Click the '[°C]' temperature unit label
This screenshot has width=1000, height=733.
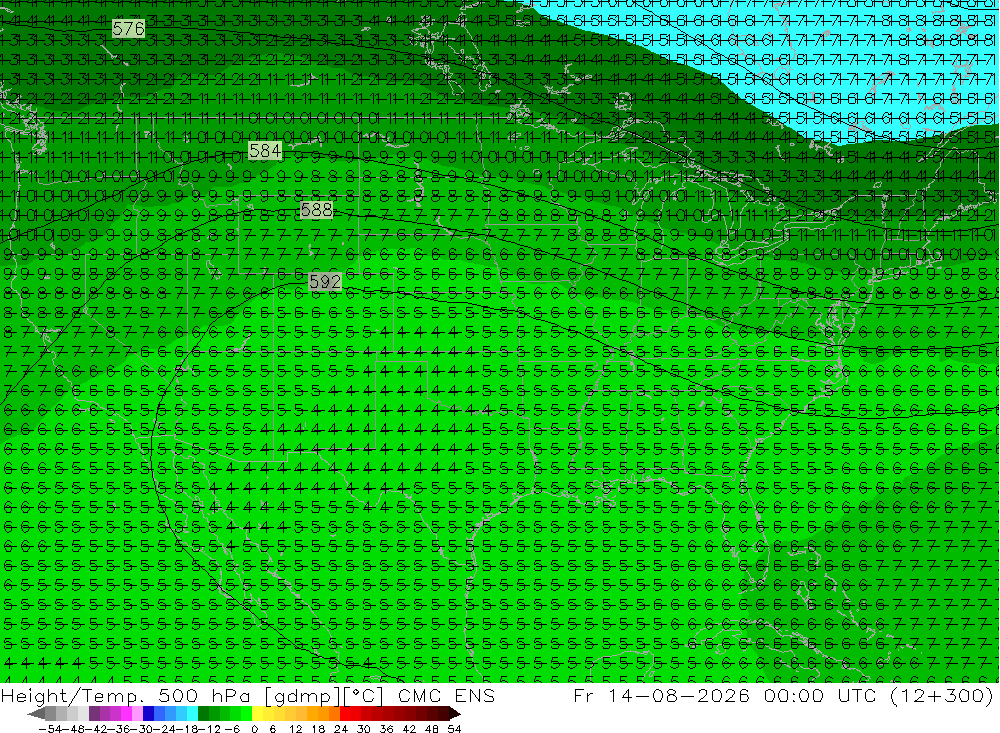pyautogui.click(x=363, y=696)
